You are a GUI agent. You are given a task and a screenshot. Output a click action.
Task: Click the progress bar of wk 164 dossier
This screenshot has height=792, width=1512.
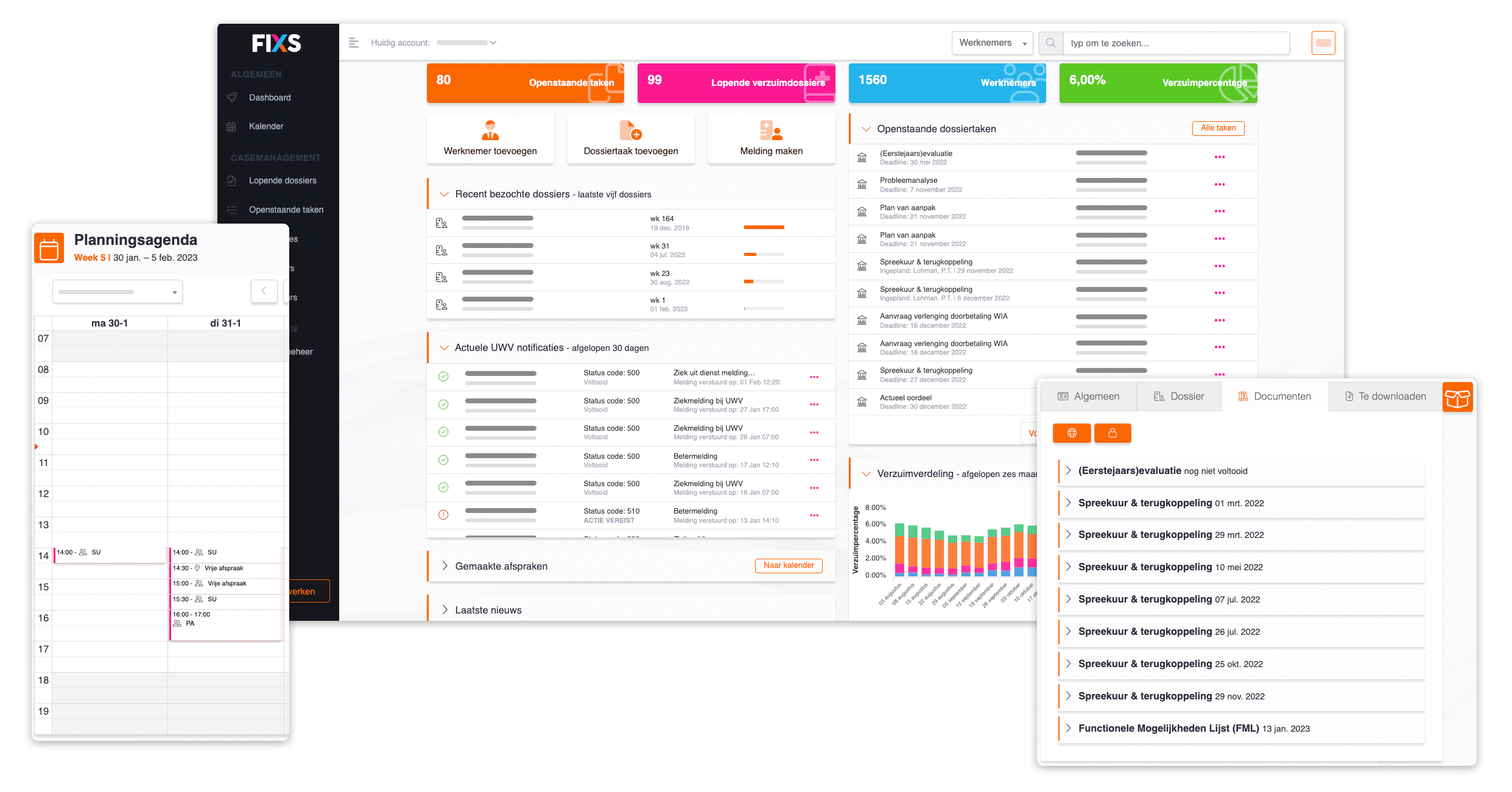764,227
